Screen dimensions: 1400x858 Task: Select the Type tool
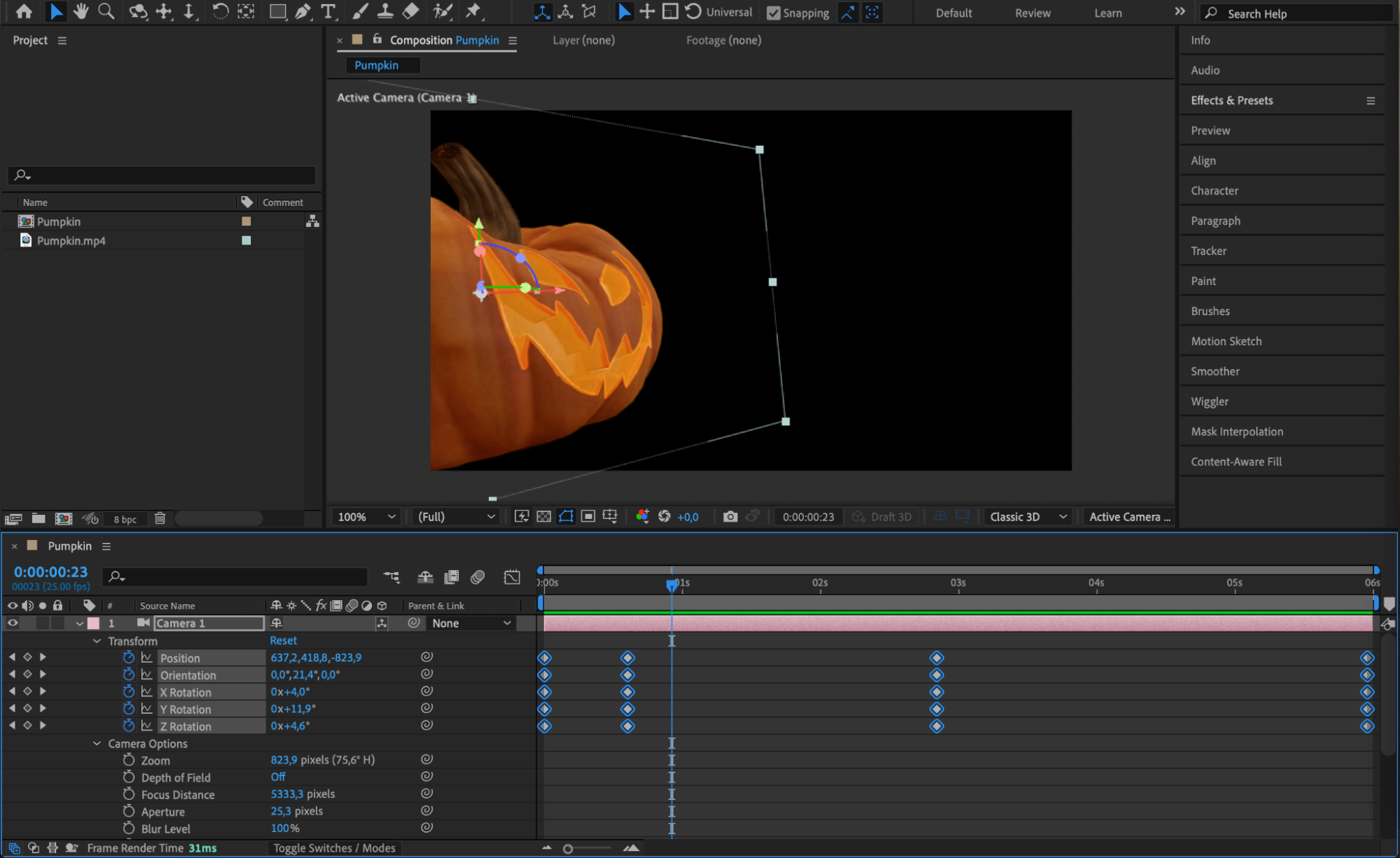click(328, 11)
